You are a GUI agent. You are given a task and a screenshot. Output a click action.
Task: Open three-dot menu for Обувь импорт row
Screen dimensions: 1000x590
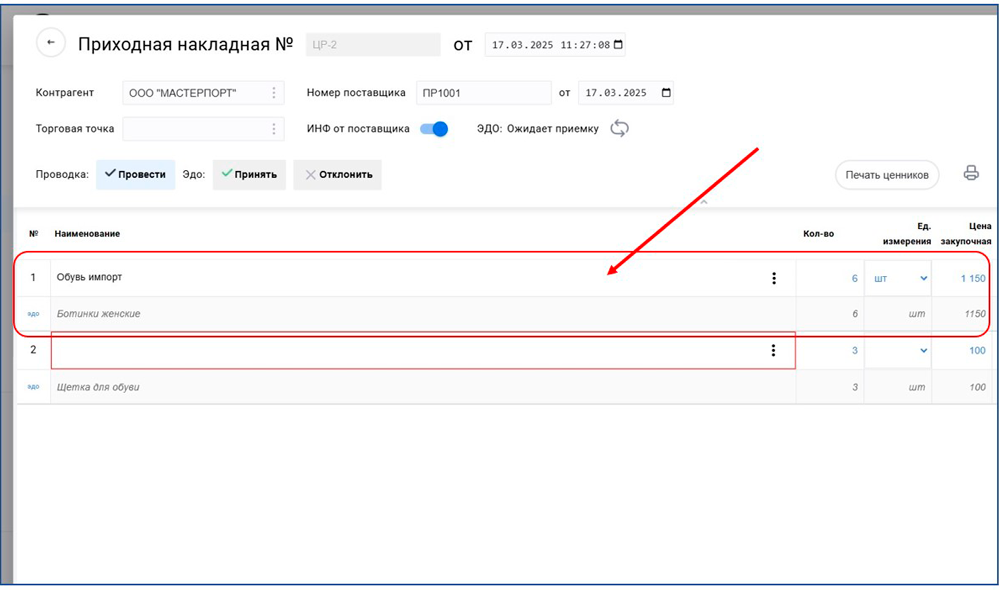pyautogui.click(x=773, y=278)
